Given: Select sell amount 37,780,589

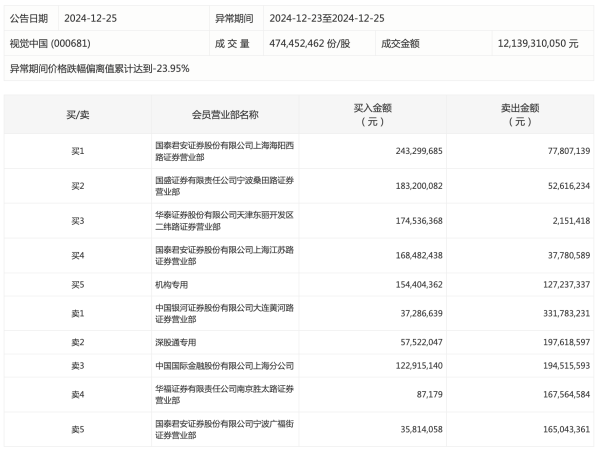Looking at the screenshot, I should 569,256.
